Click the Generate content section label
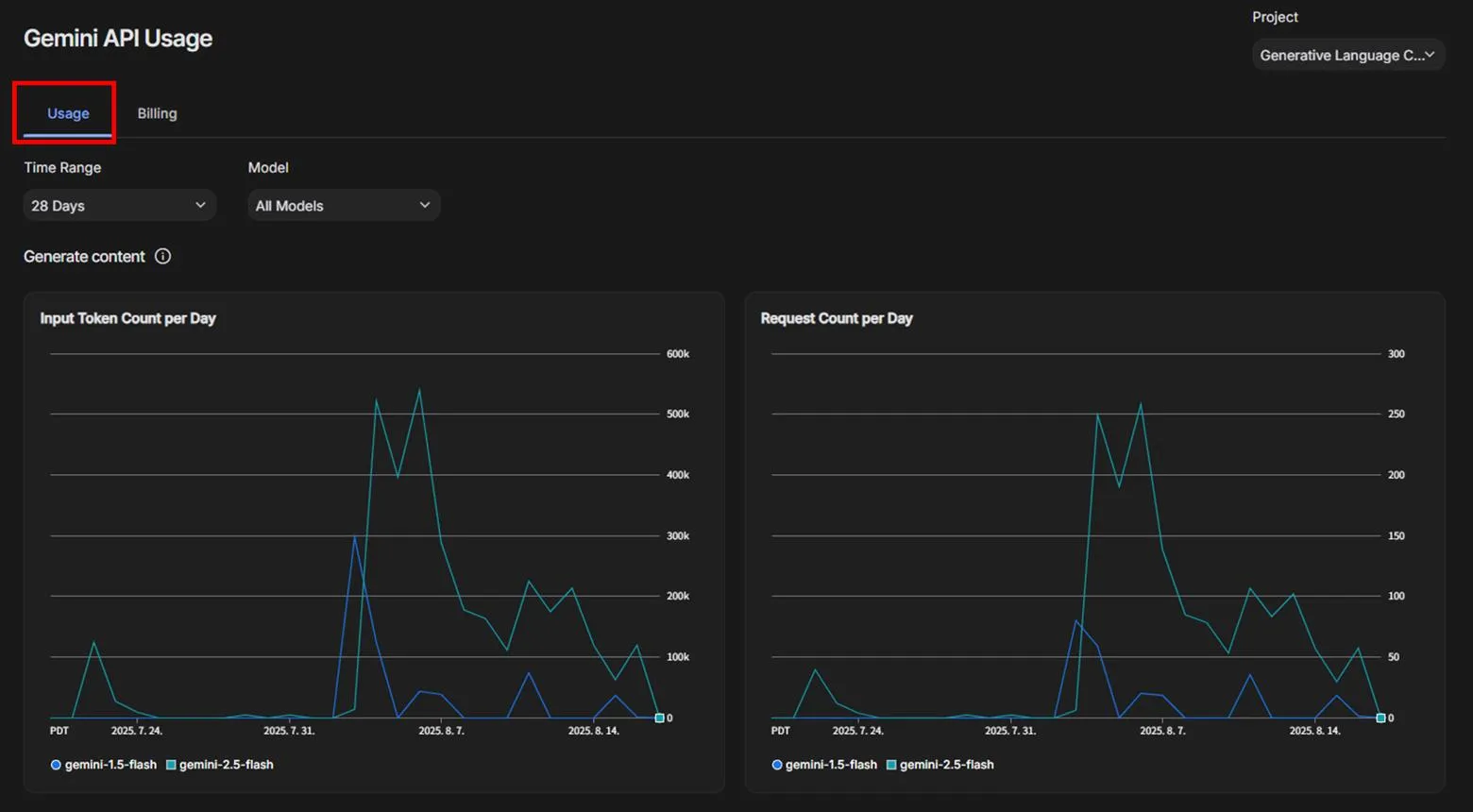 84,257
